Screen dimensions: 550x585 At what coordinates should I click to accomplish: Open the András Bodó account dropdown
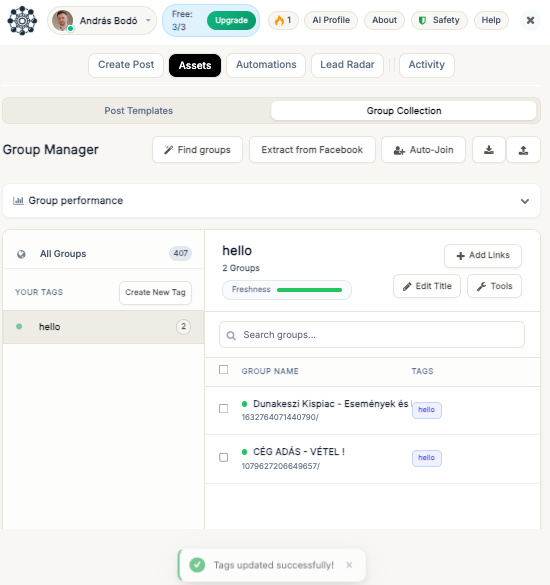tap(102, 21)
